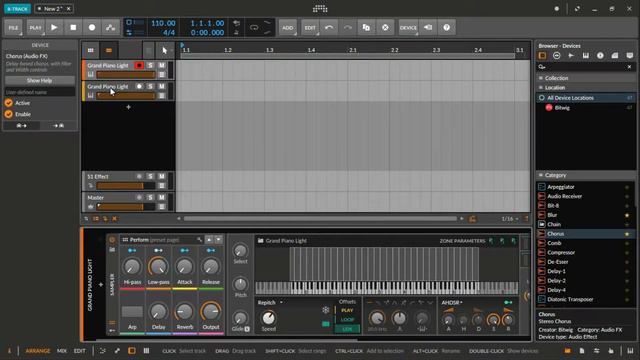The width and height of the screenshot is (640, 360).
Task: Click the tempo value 110.00
Action: (163, 23)
